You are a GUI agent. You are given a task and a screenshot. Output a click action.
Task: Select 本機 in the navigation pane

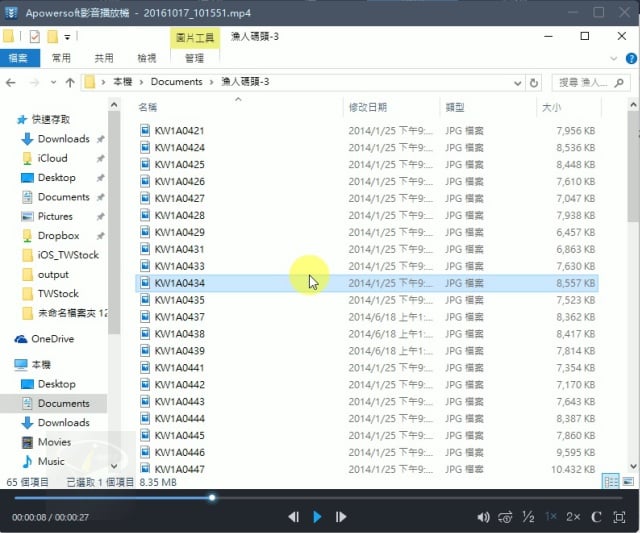(41, 364)
